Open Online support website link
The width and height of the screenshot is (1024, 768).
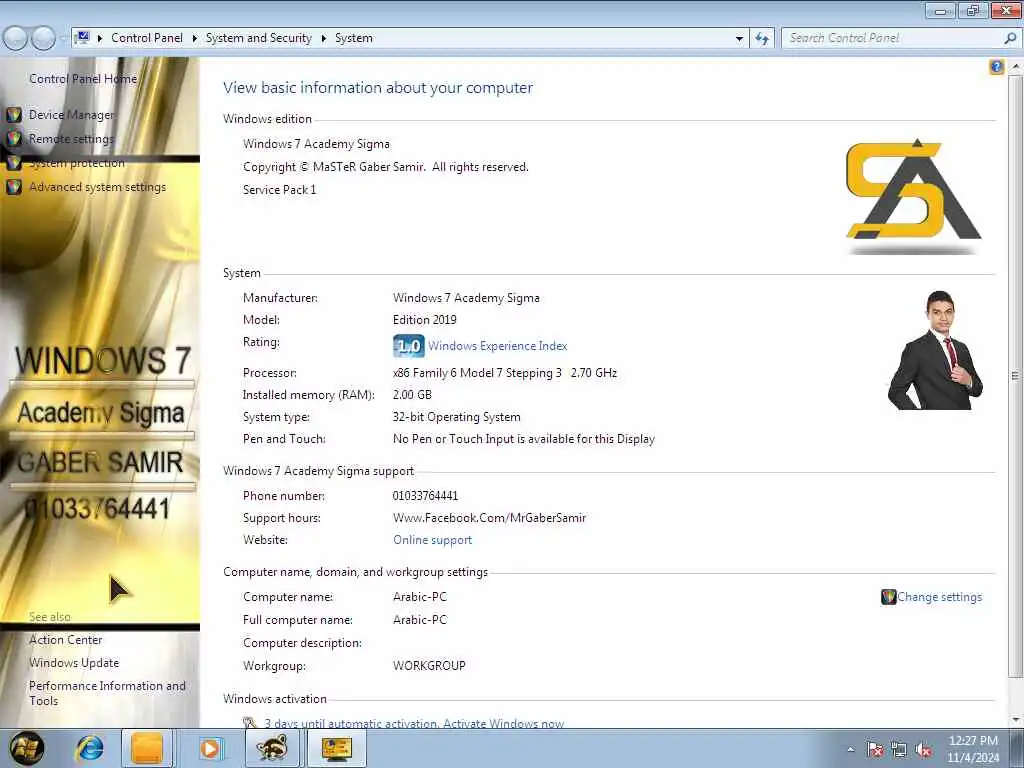coord(432,540)
